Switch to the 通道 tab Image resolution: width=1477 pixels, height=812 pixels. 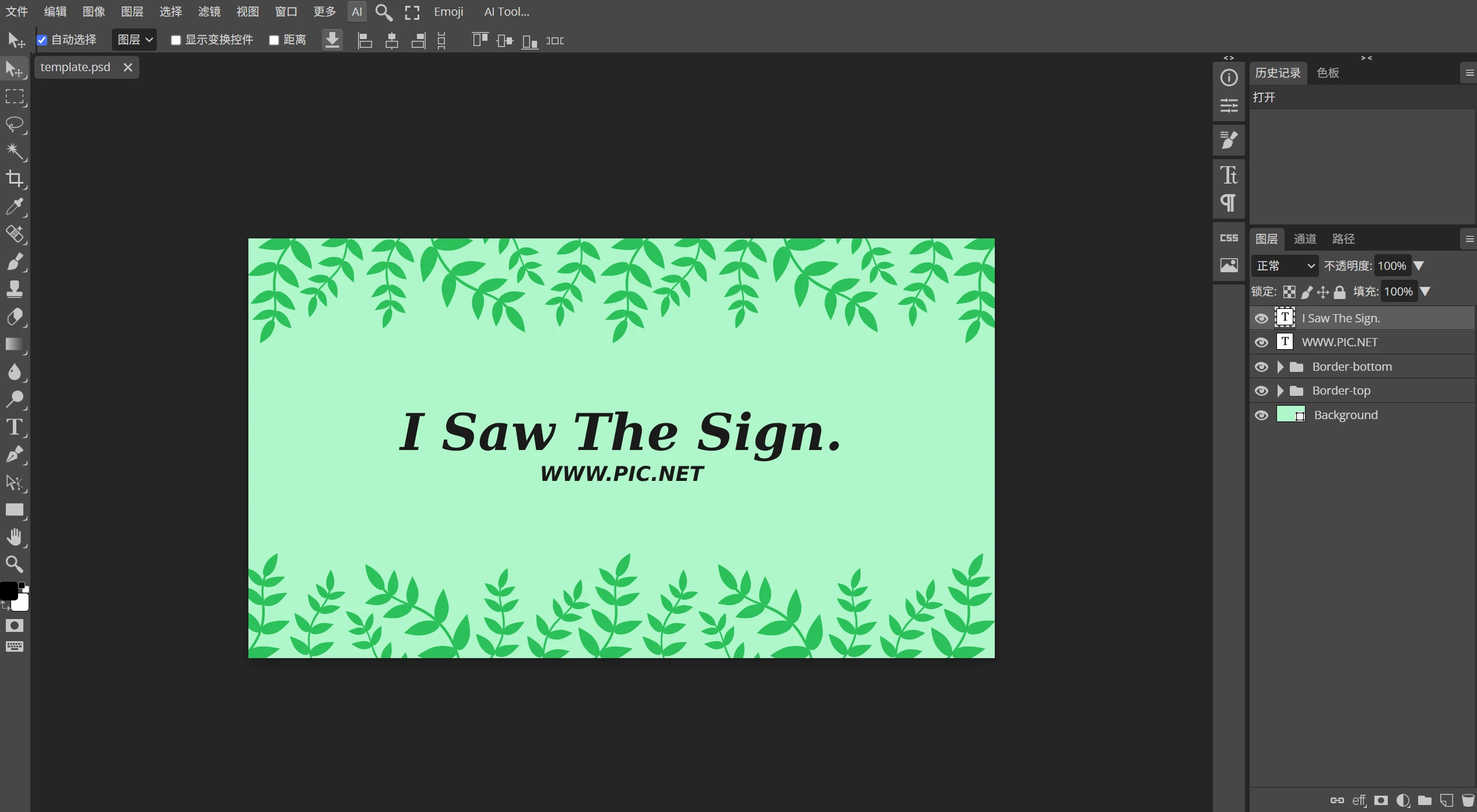pos(1305,239)
